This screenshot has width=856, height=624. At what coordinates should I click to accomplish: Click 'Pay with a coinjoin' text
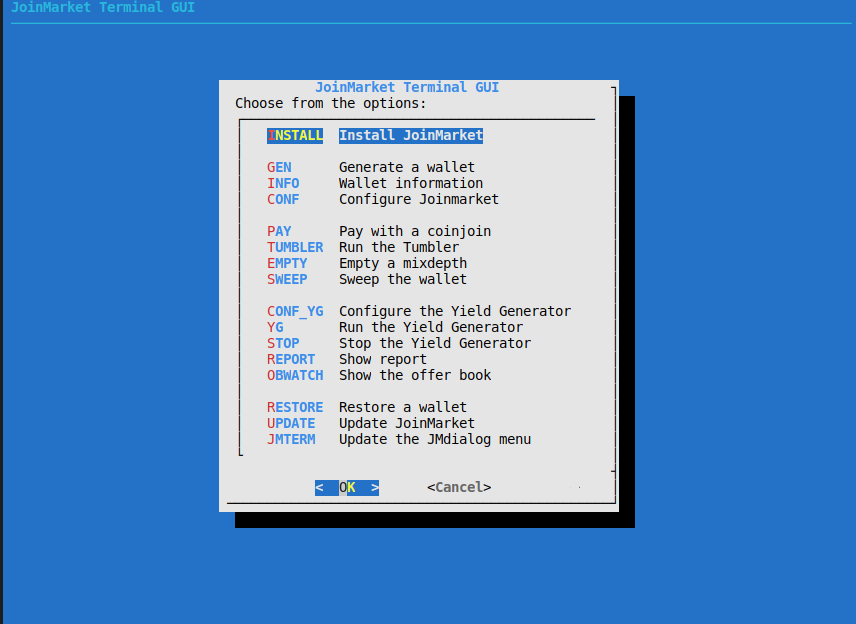click(x=415, y=231)
